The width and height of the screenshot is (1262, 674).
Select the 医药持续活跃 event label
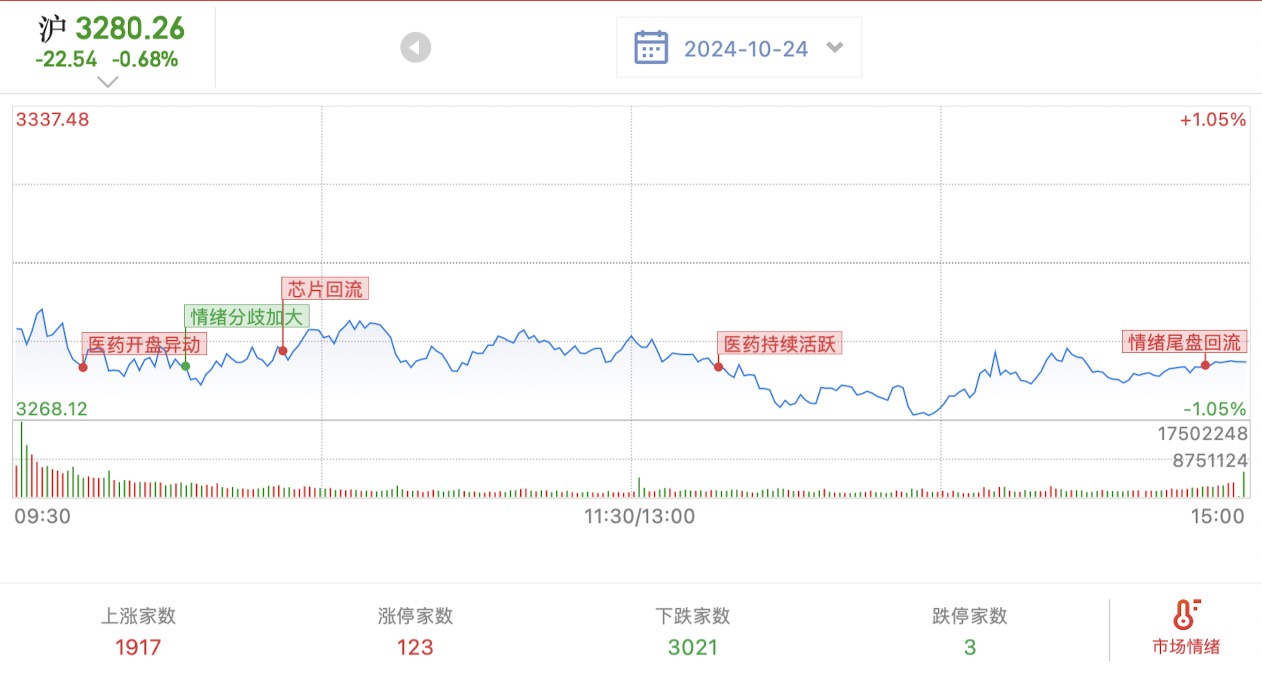tap(780, 344)
